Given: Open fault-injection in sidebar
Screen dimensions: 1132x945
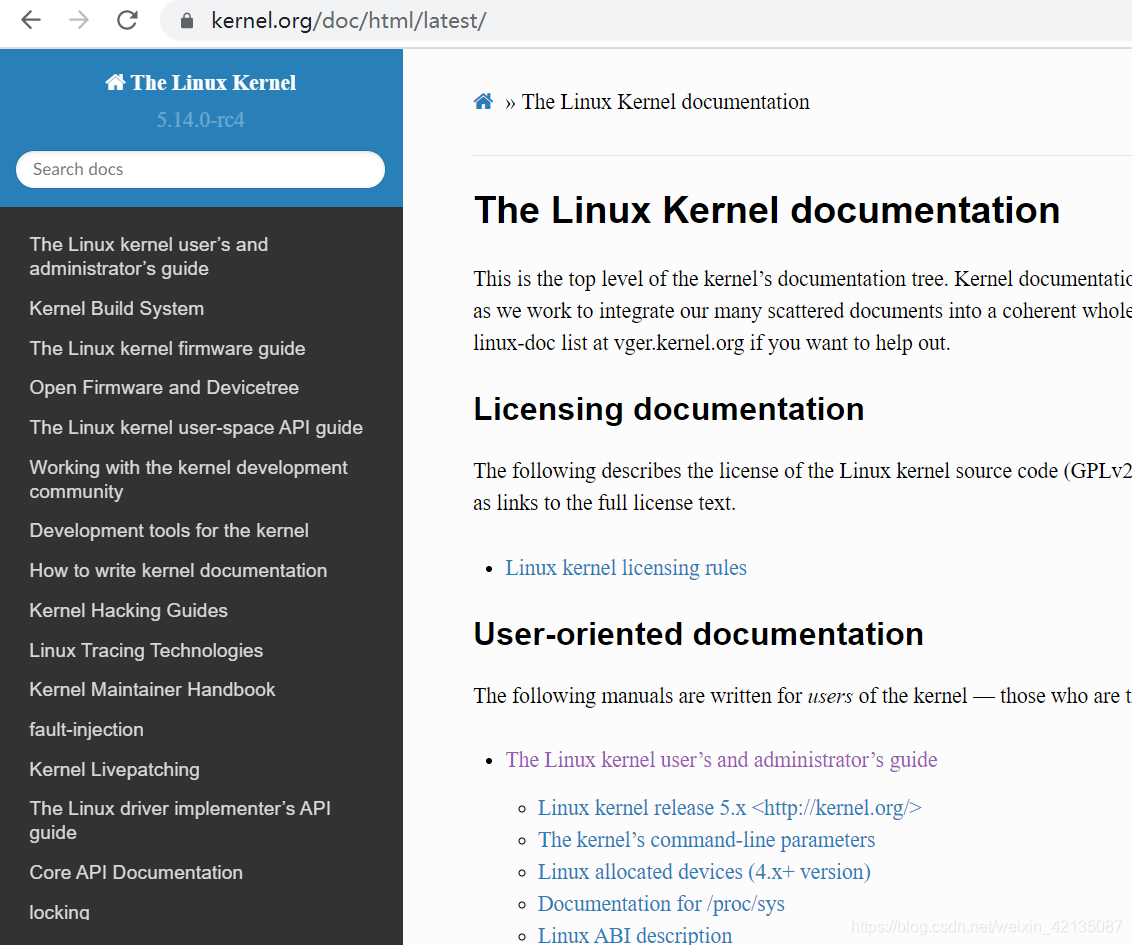Looking at the screenshot, I should pos(87,729).
